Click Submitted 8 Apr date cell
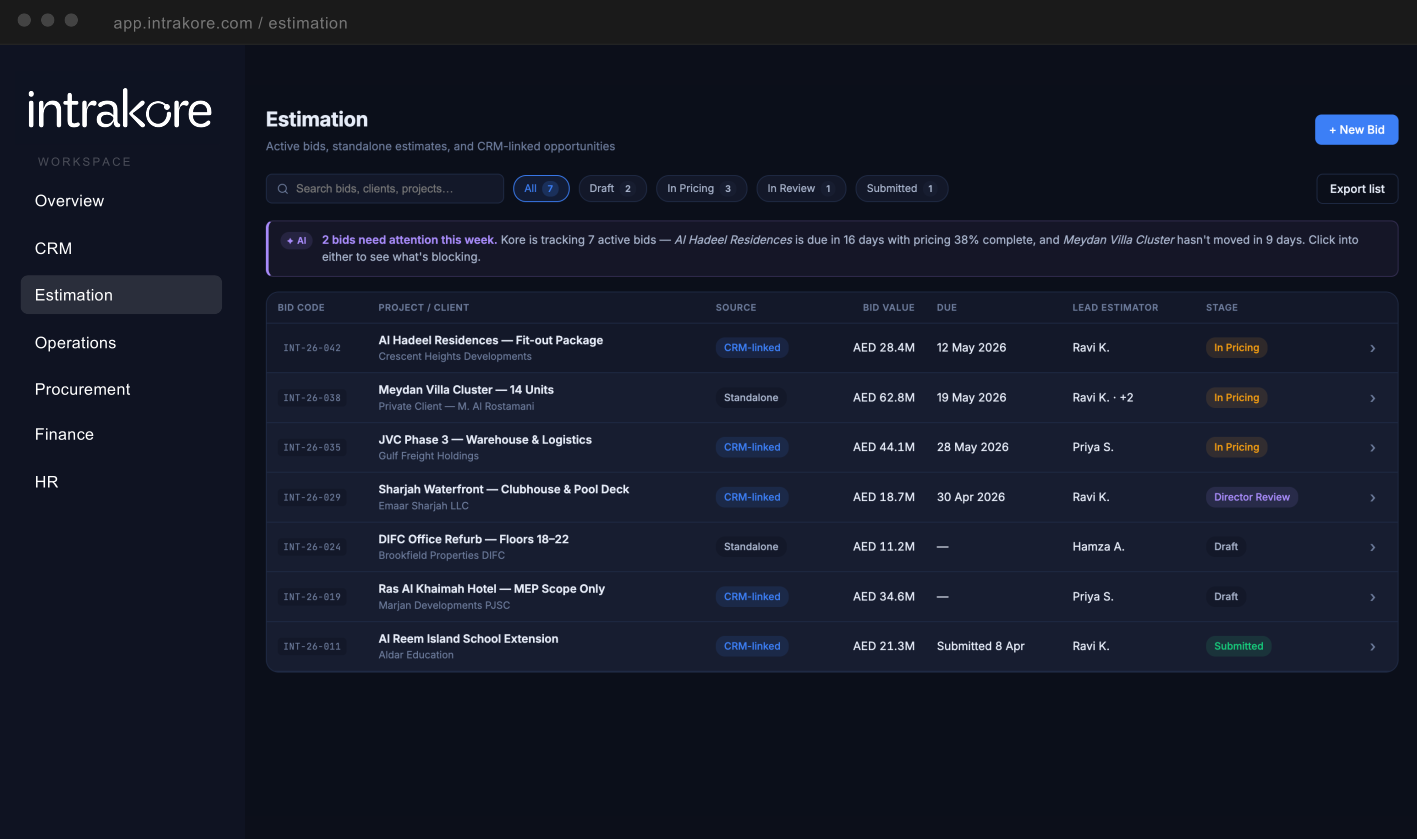 coord(981,647)
